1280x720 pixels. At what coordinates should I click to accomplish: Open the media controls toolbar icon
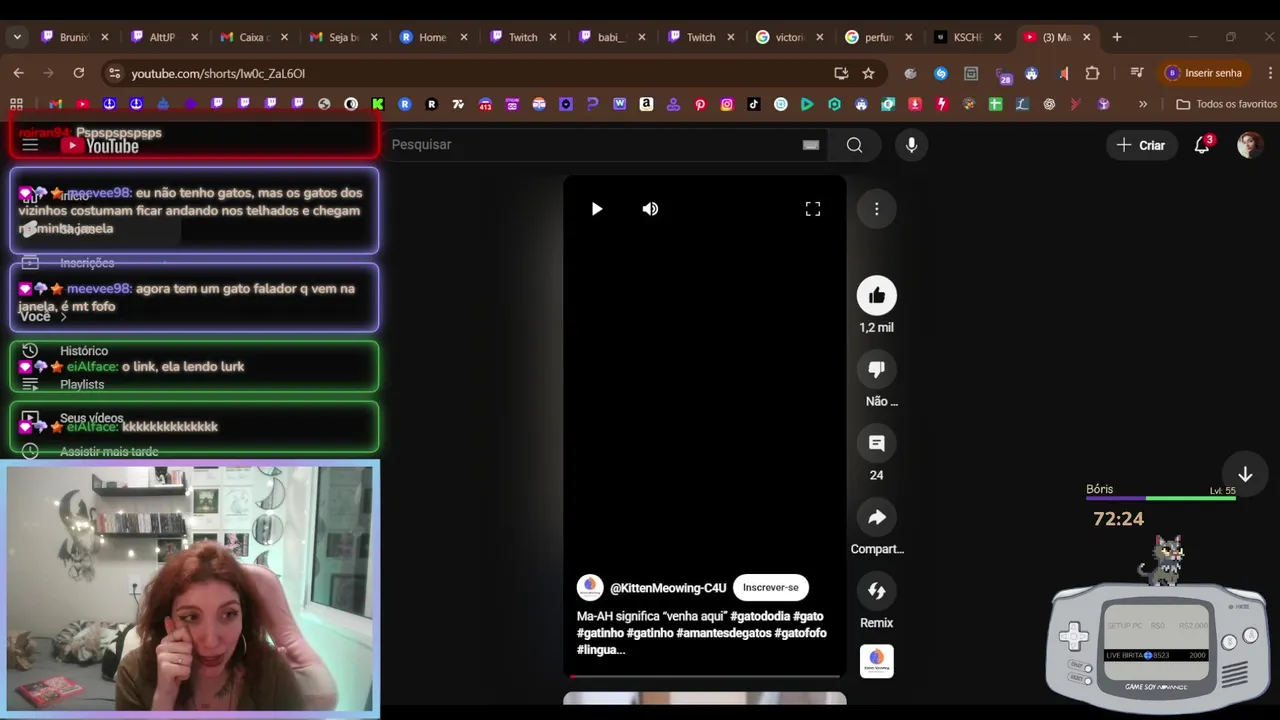pyautogui.click(x=1137, y=73)
